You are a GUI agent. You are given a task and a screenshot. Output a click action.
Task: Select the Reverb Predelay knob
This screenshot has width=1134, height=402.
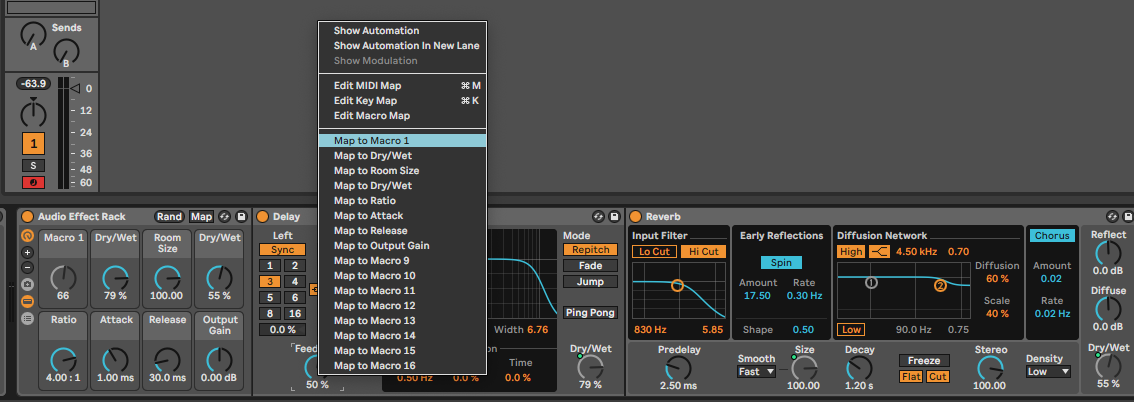tap(678, 369)
